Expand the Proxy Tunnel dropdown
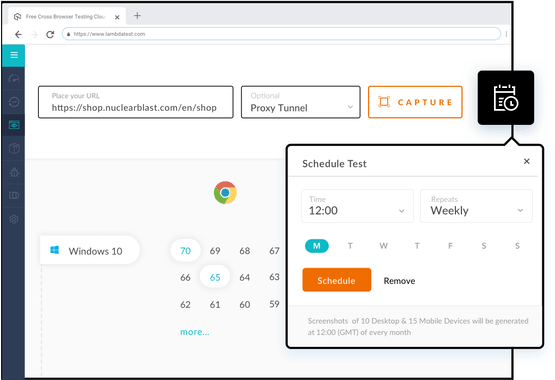This screenshot has width=555, height=380. coord(301,102)
